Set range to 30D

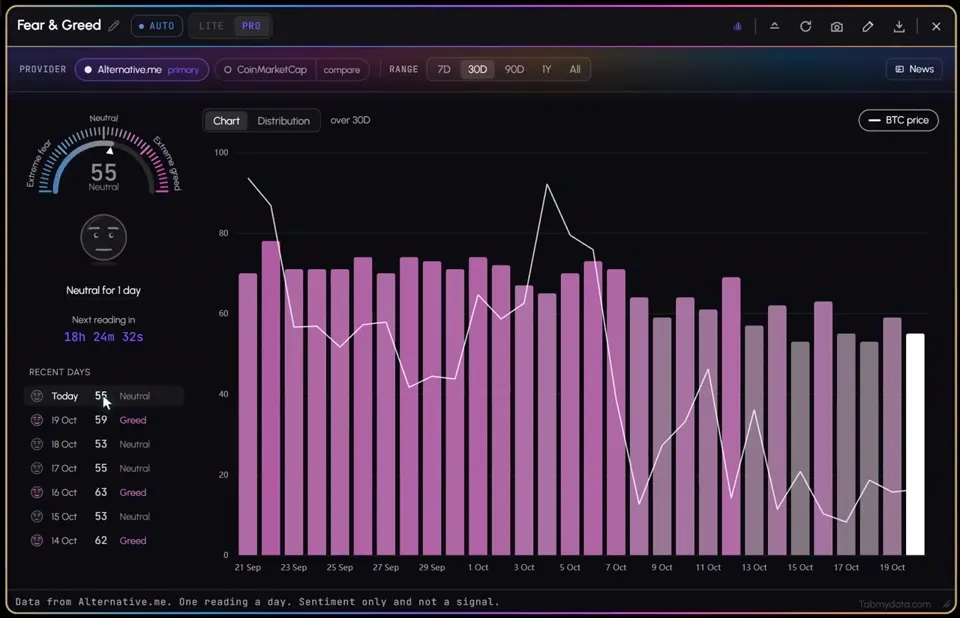point(478,69)
